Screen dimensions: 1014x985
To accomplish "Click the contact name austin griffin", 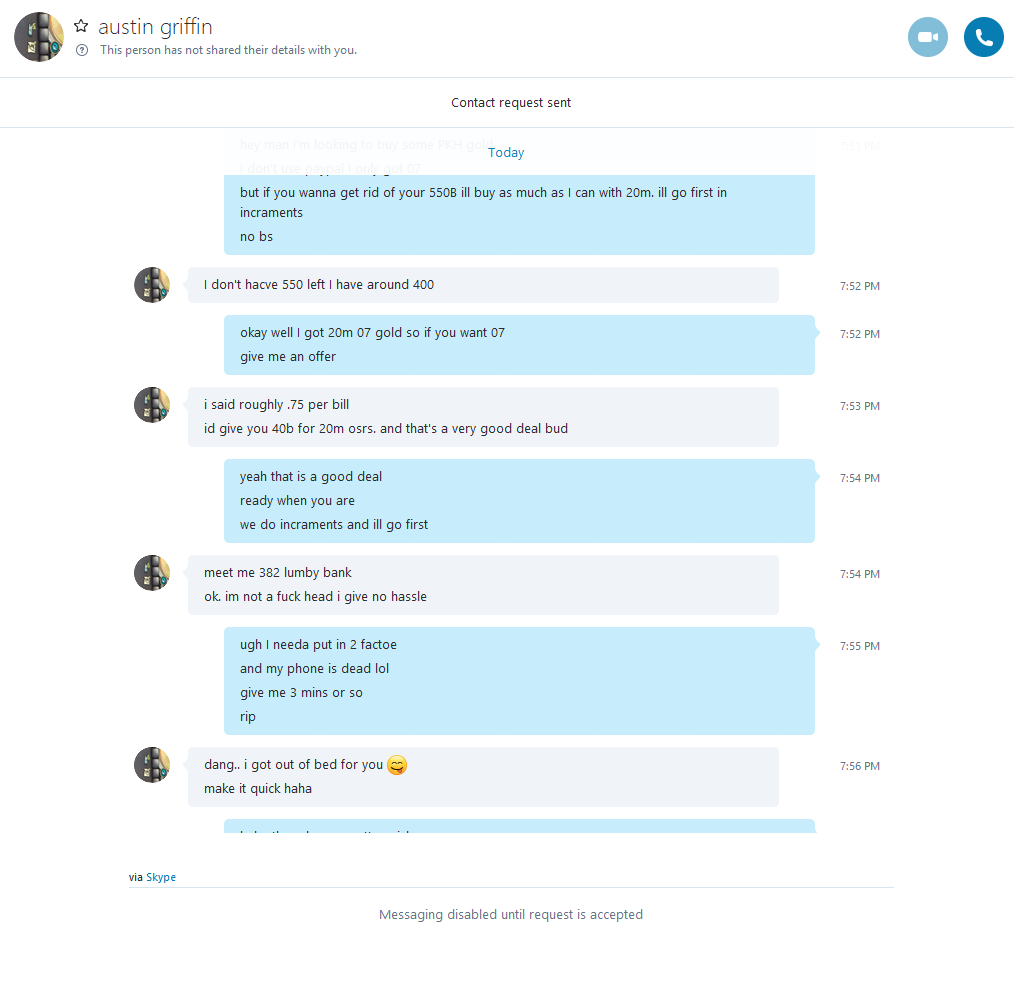I will click(x=155, y=27).
